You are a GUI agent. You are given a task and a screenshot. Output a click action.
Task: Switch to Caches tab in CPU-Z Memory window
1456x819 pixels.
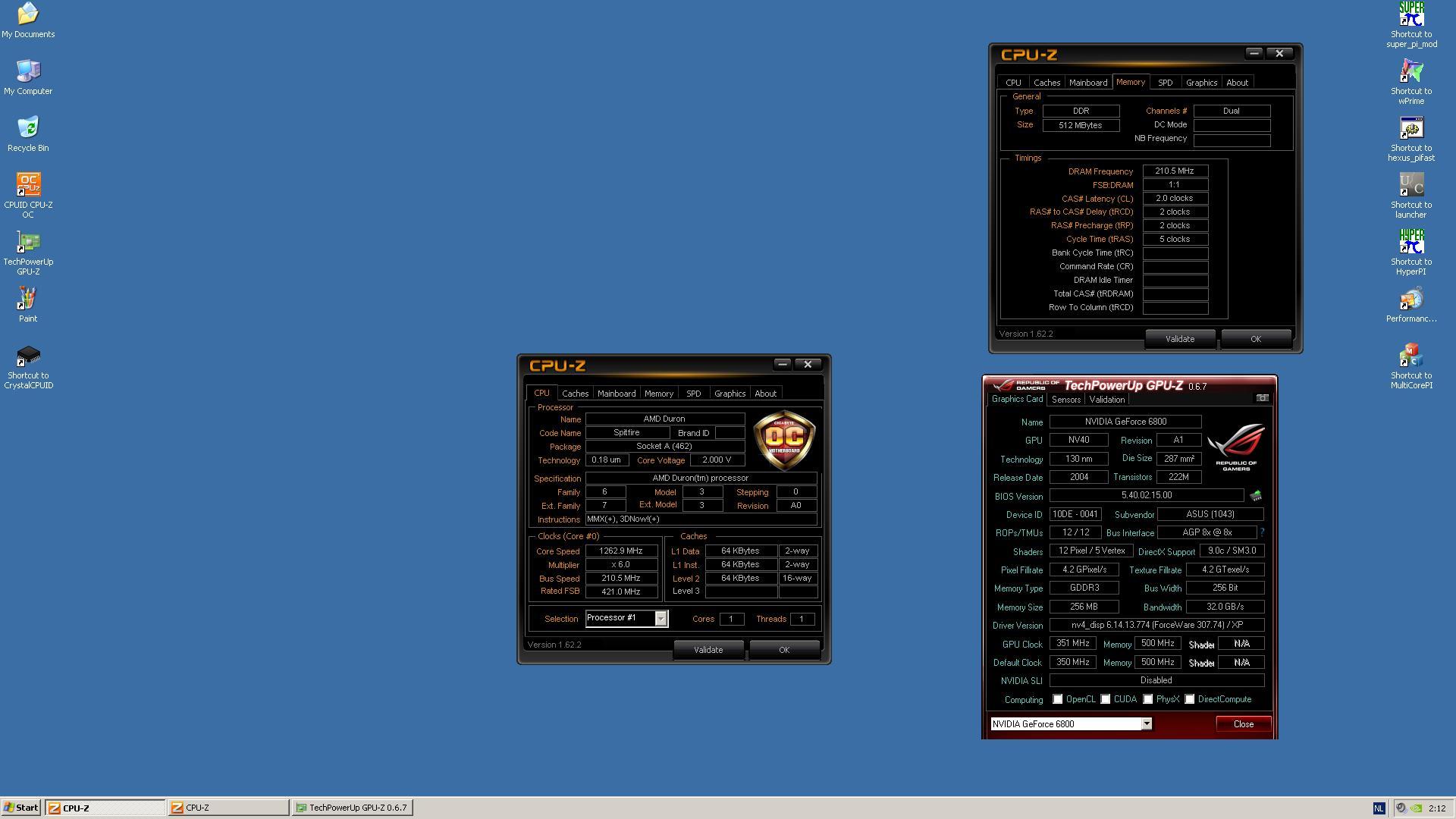(x=1046, y=83)
